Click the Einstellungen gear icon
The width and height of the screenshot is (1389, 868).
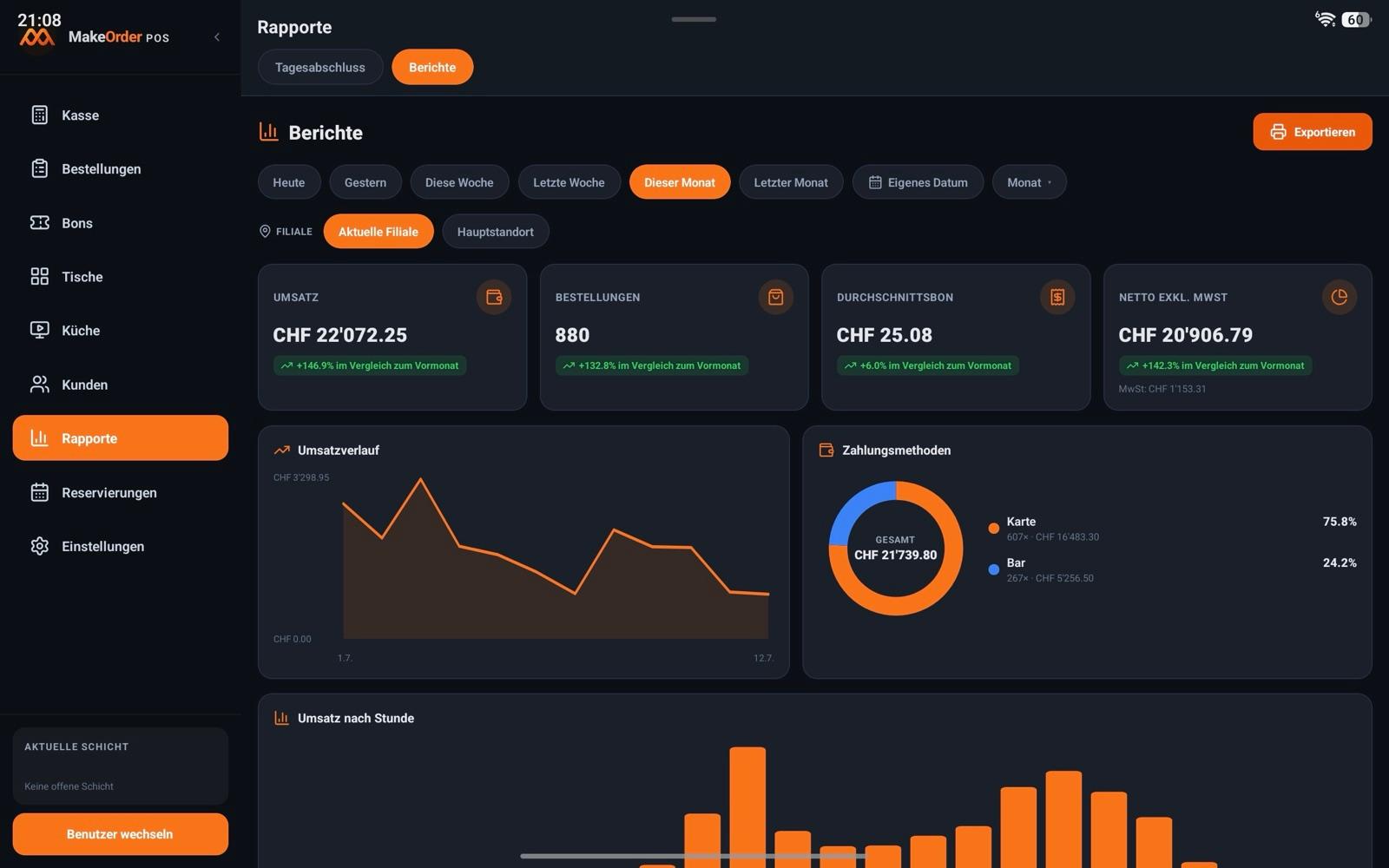tap(40, 546)
